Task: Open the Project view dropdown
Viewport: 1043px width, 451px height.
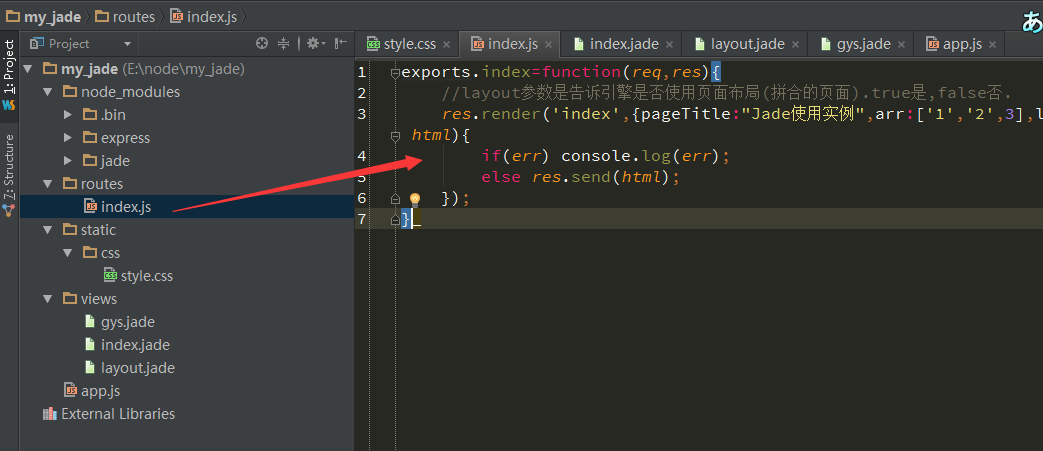Action: (127, 44)
